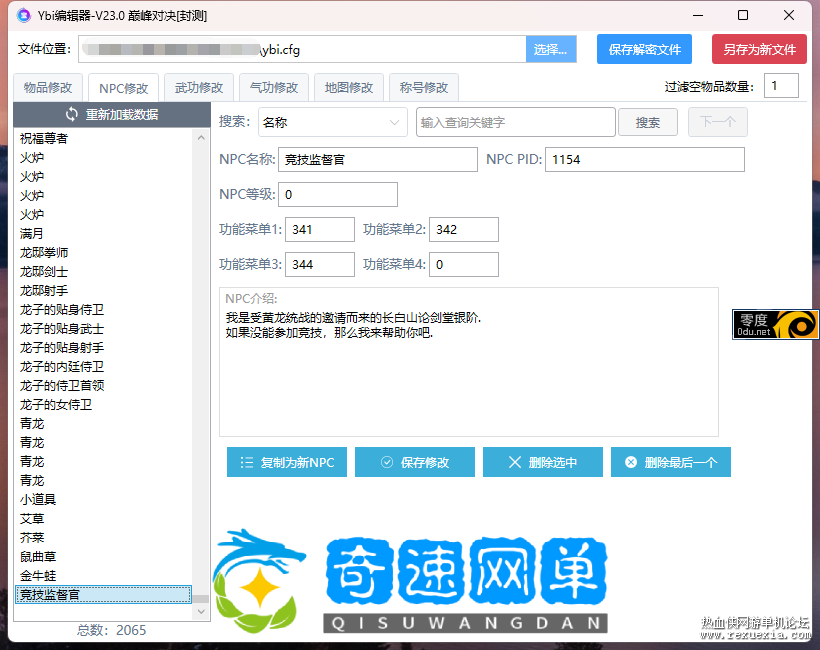
Task: Open the 气功修改 tab
Action: pyautogui.click(x=273, y=88)
